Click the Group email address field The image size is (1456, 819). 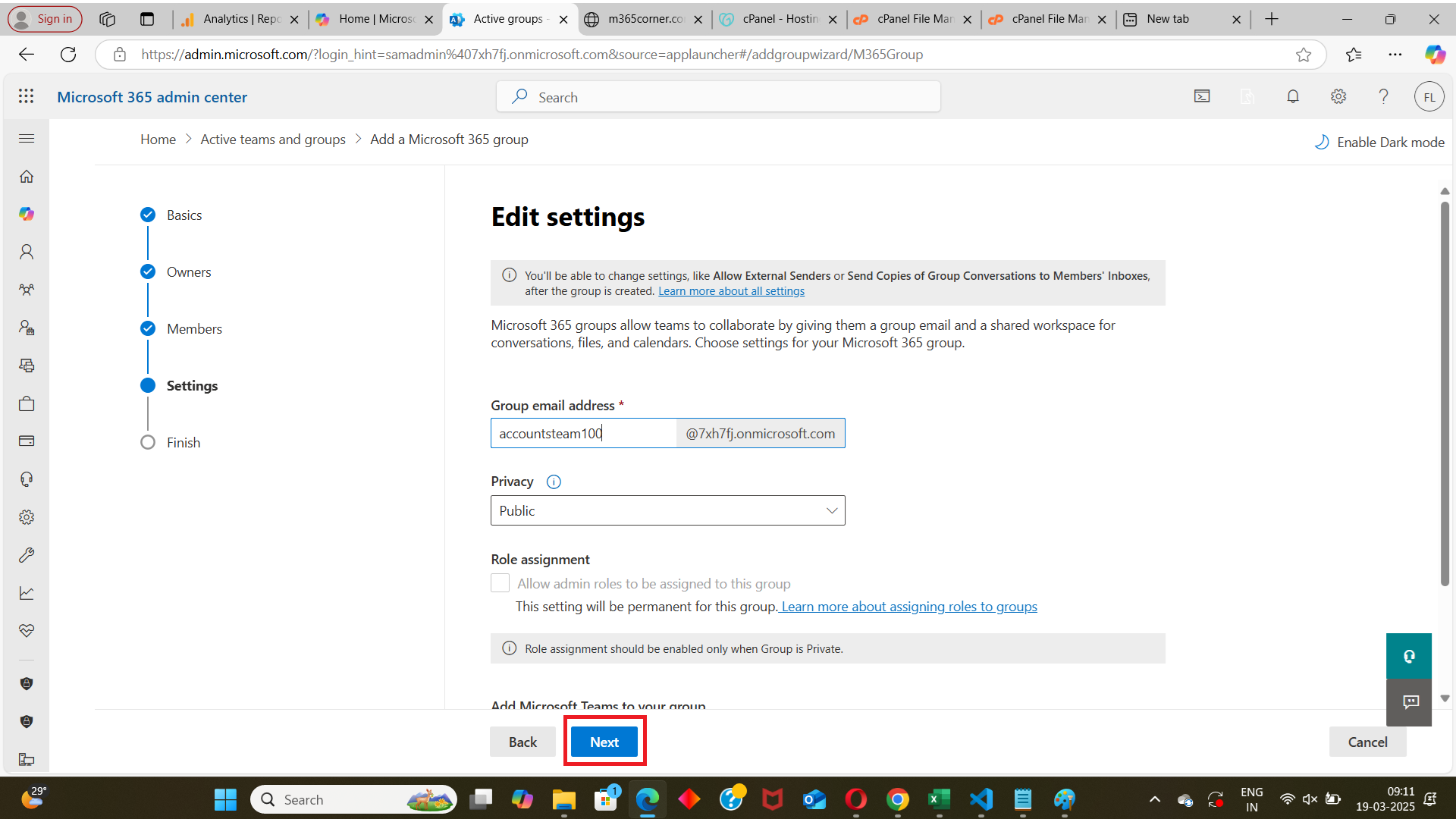click(x=582, y=434)
